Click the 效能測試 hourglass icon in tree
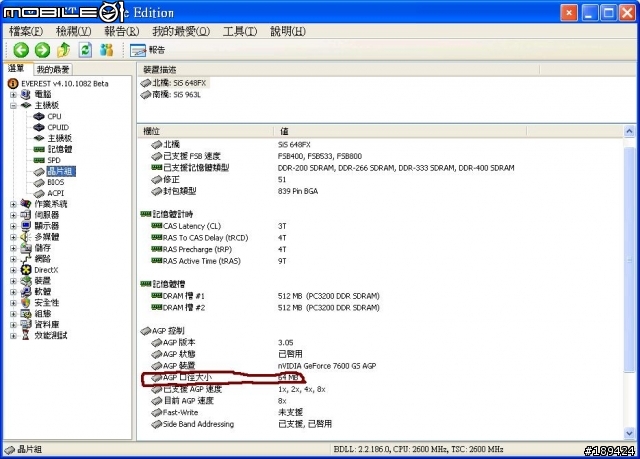Screen dimensions: 640x459 [26, 336]
